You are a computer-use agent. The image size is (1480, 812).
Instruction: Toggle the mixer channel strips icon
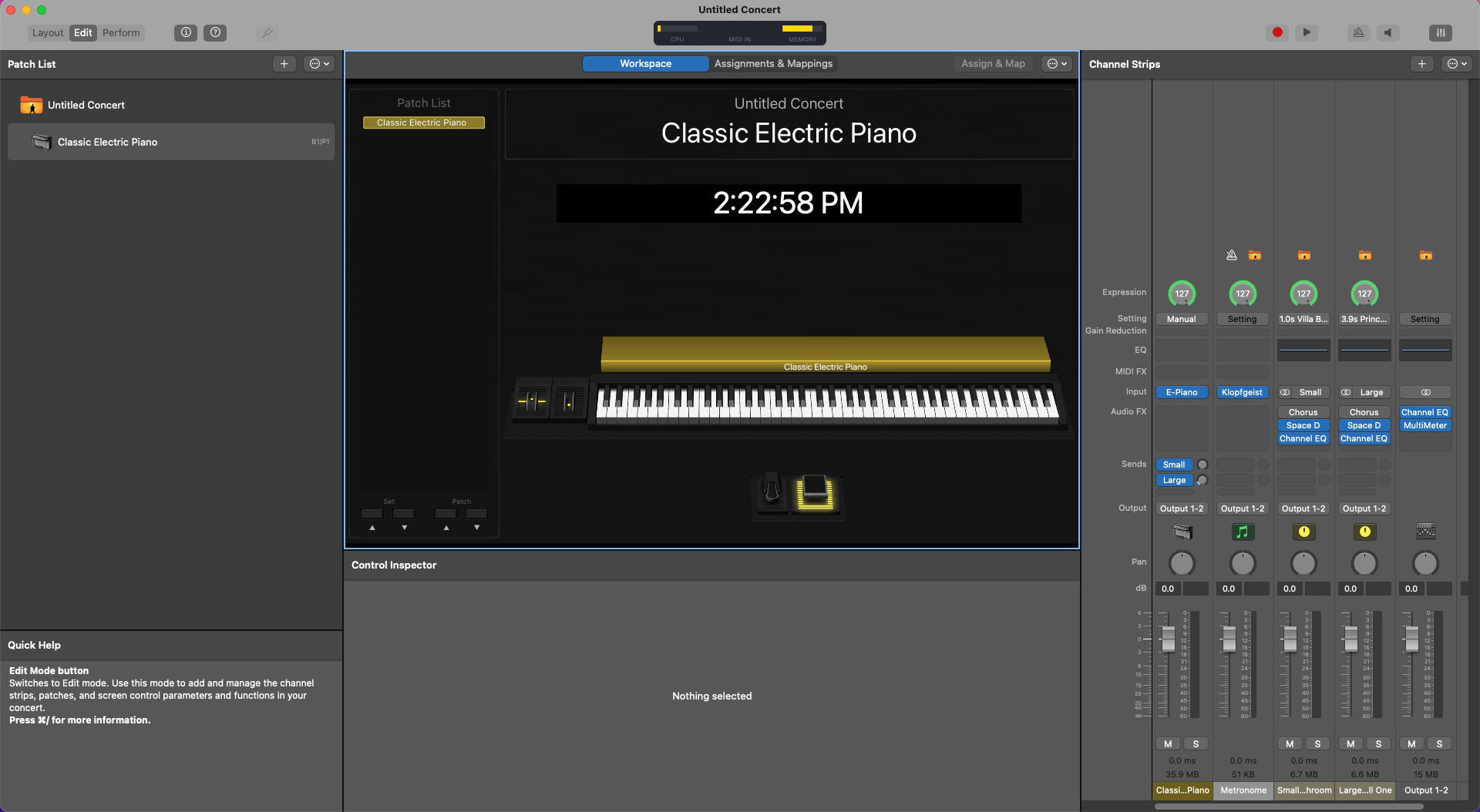pos(1440,32)
